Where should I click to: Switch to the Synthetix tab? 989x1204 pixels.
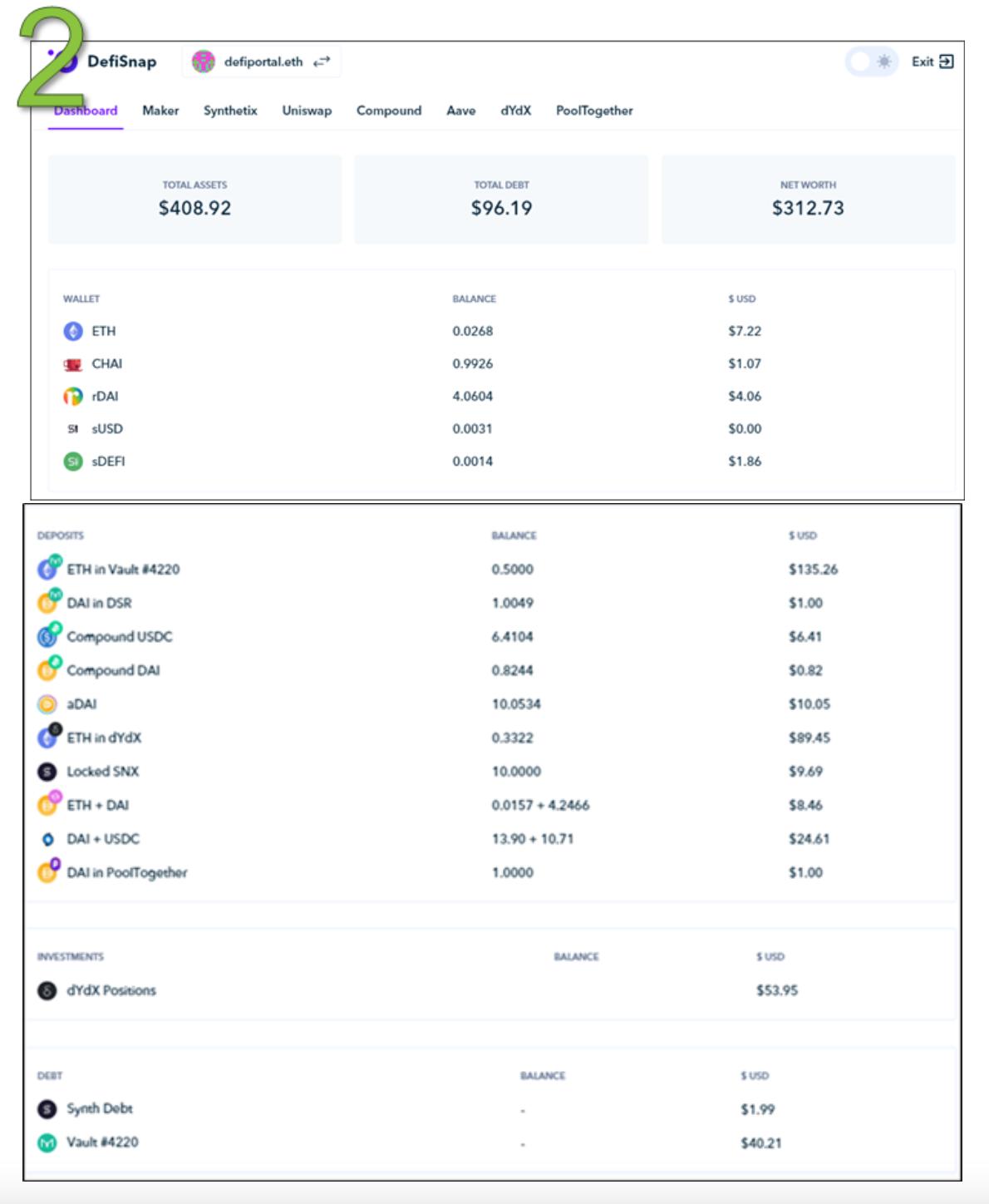click(230, 111)
